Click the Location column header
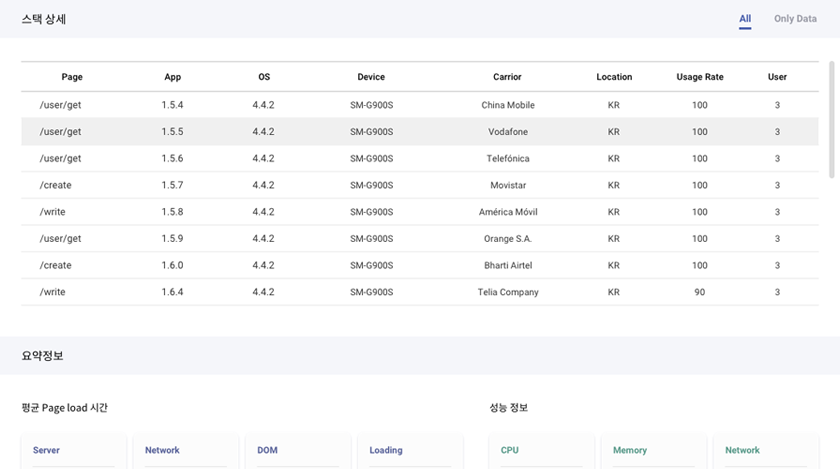The image size is (840, 469). [614, 77]
